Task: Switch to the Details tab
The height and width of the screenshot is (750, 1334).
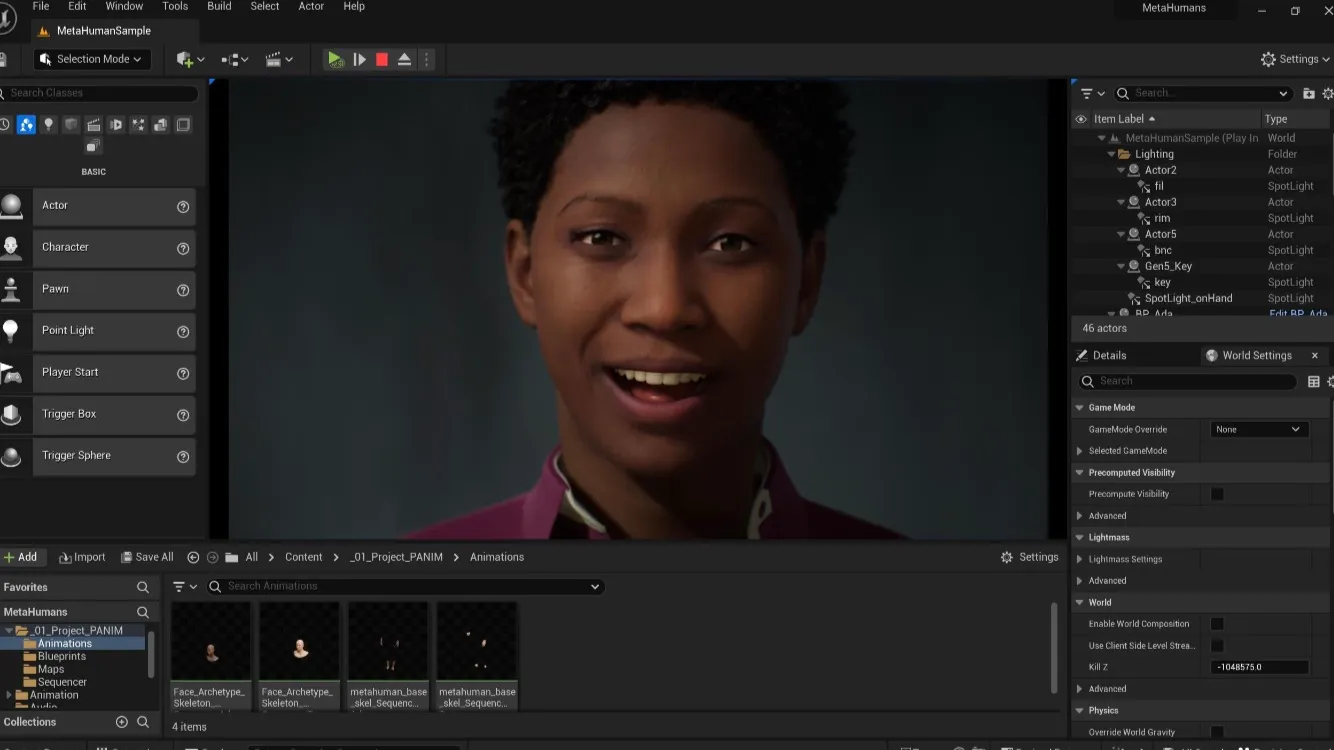Action: coord(1109,355)
